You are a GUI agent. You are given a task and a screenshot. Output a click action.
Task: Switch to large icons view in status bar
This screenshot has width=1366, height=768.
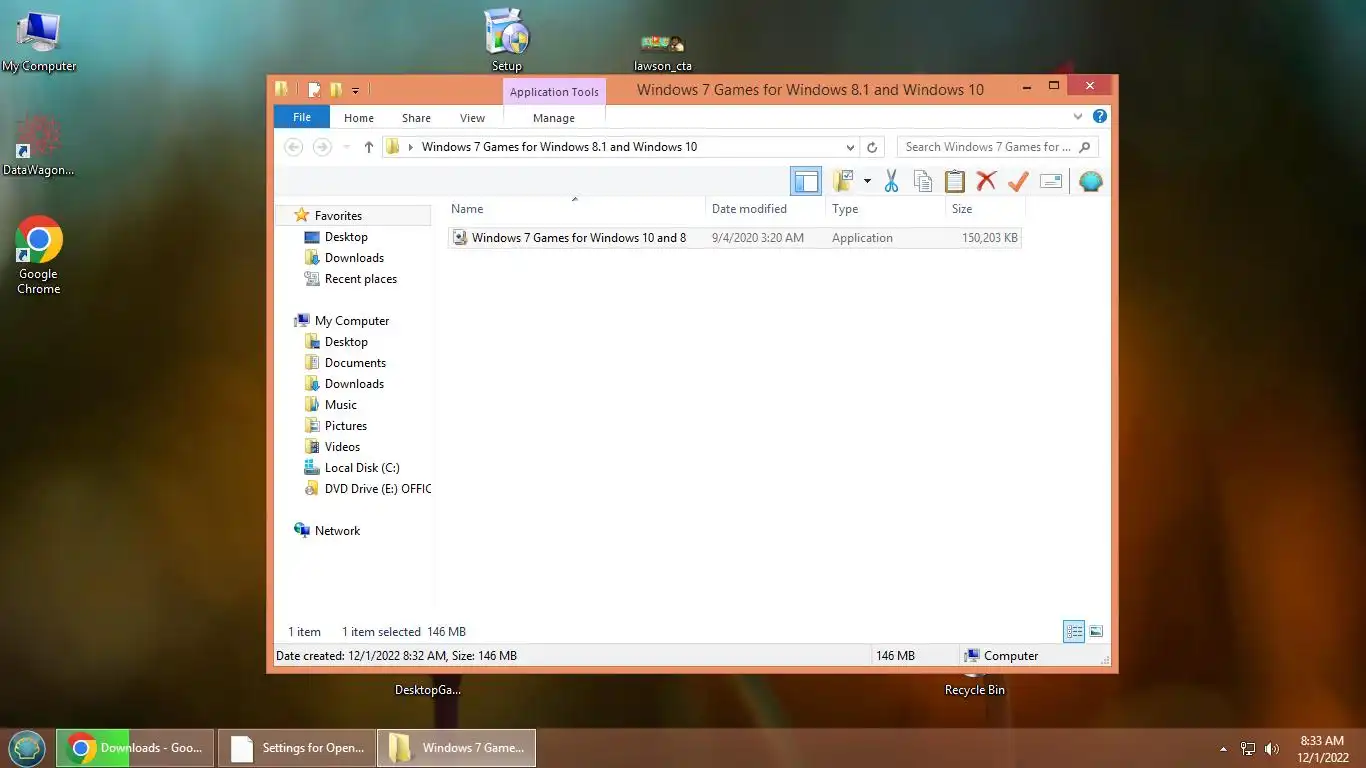pos(1096,632)
